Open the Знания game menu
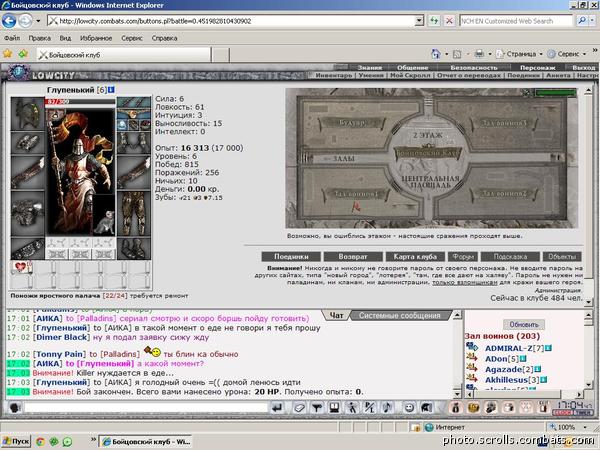This screenshot has height=450, width=600. [370, 67]
